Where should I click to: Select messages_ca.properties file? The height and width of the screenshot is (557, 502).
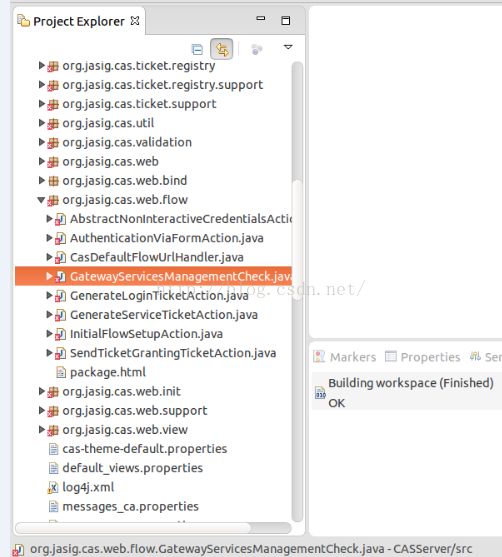click(x=130, y=507)
